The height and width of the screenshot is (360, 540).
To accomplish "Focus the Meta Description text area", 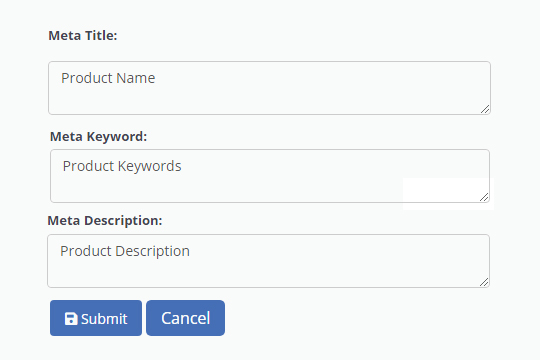I will [268, 261].
